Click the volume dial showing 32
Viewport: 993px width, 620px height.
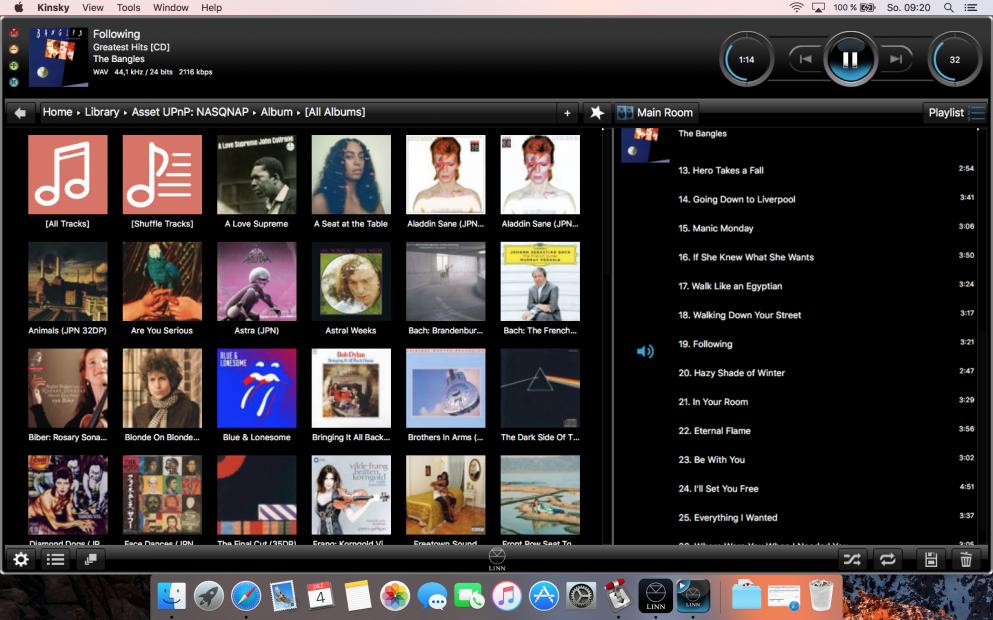click(x=954, y=60)
